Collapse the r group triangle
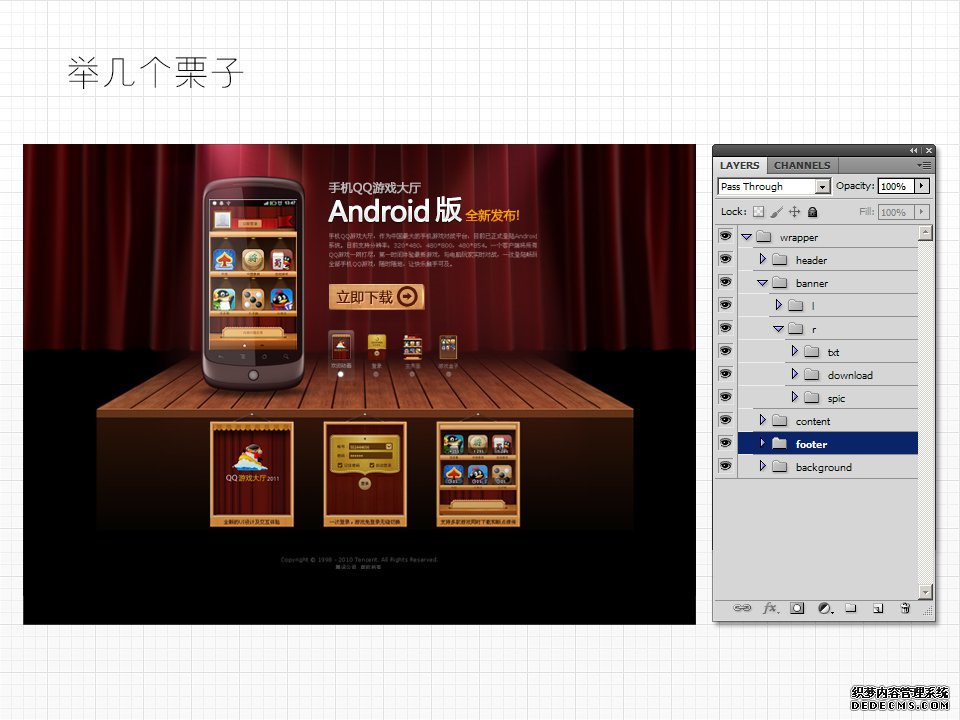This screenshot has width=960, height=720. [x=778, y=329]
